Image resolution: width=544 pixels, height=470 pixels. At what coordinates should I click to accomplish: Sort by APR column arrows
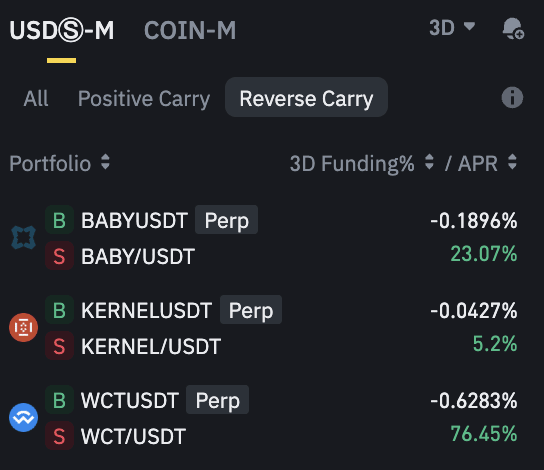[x=512, y=162]
